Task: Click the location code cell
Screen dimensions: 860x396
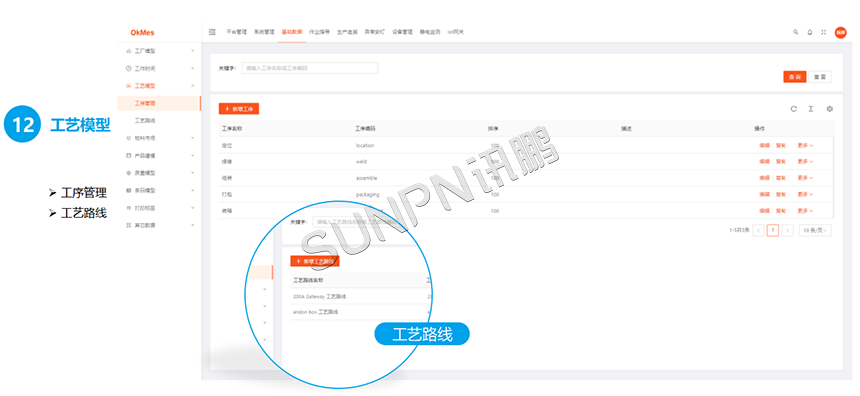Action: (x=365, y=145)
